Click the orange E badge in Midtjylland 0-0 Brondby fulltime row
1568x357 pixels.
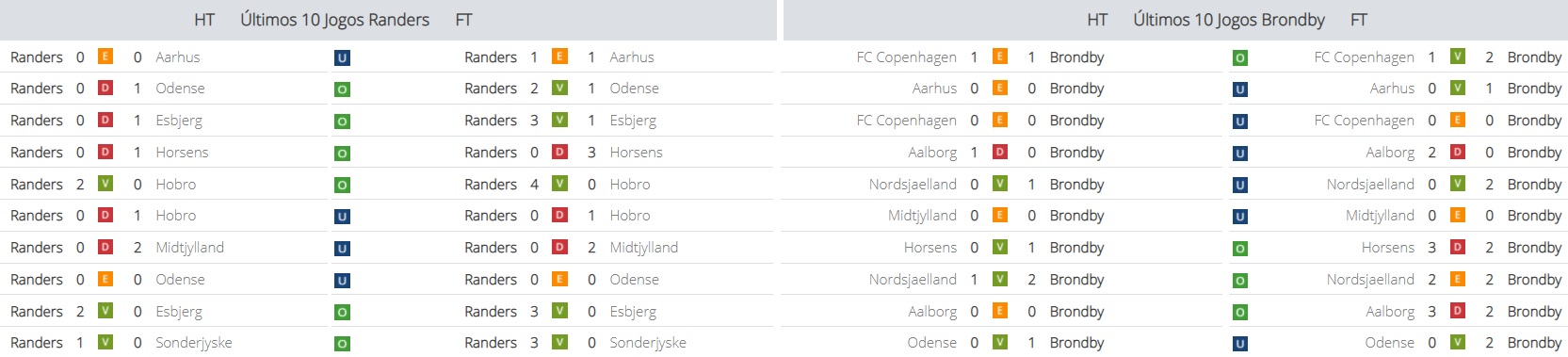[x=1458, y=216]
